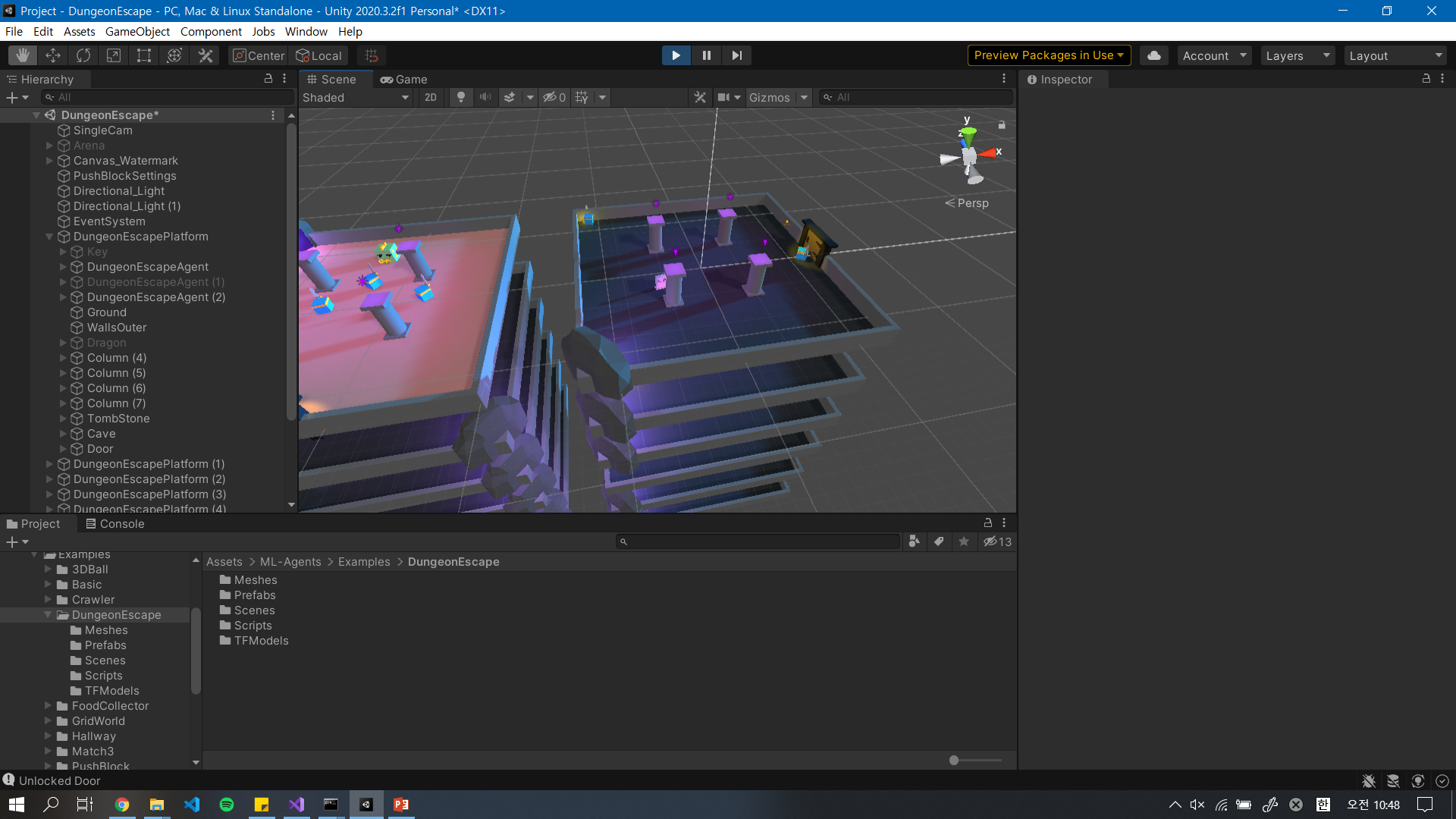Click the Preview Packages in Use button
Image resolution: width=1456 pixels, height=819 pixels.
coord(1049,55)
